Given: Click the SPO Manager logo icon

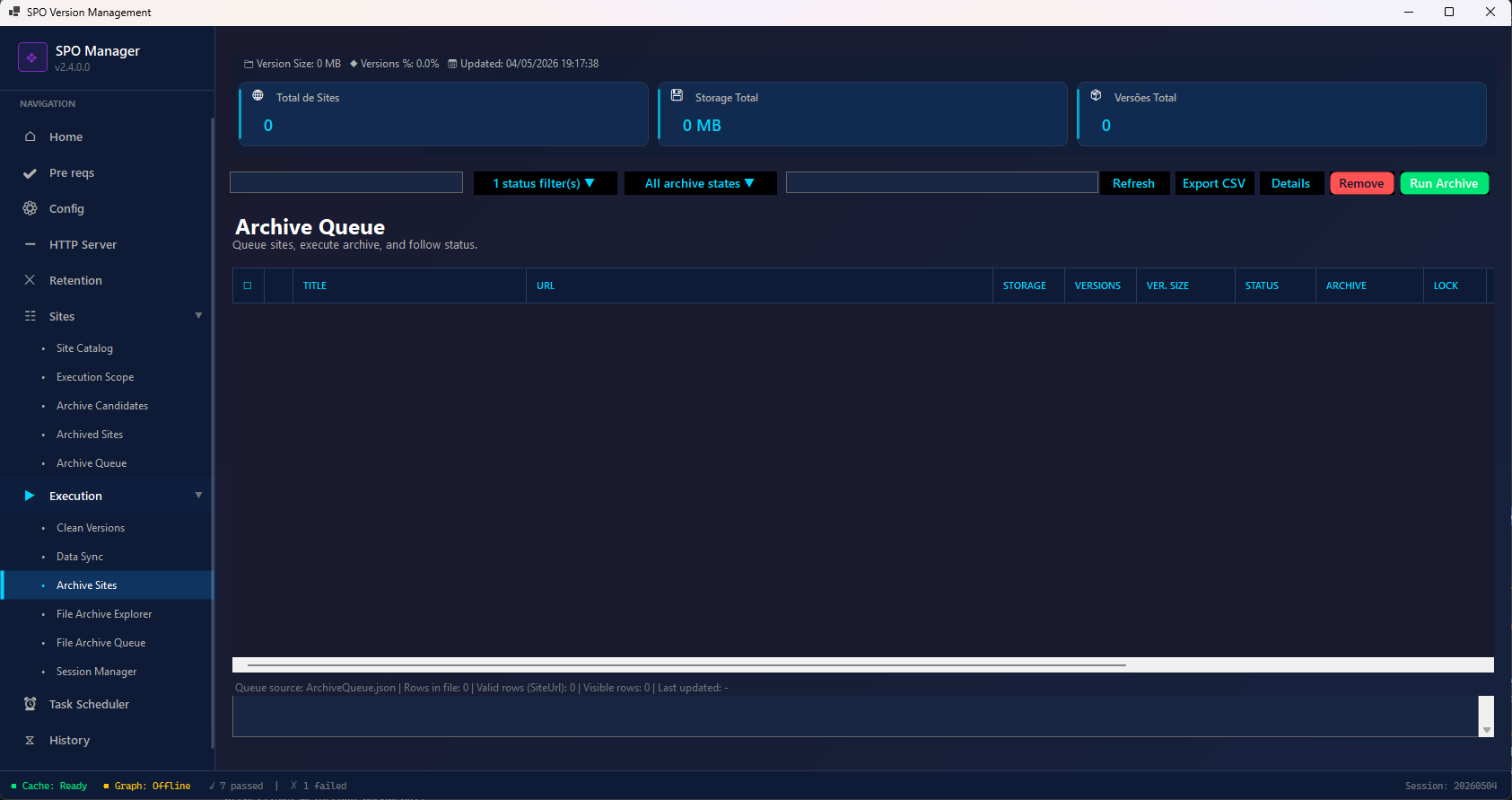Looking at the screenshot, I should click(32, 57).
